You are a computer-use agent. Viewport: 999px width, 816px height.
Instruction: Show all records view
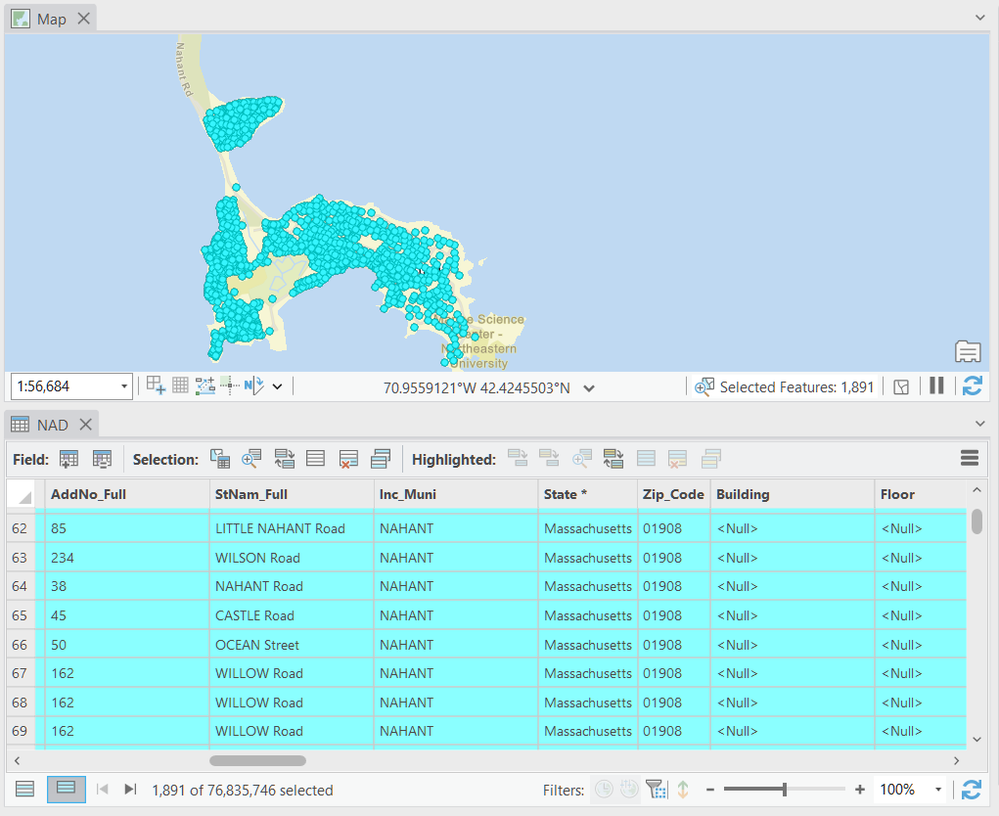tap(25, 790)
